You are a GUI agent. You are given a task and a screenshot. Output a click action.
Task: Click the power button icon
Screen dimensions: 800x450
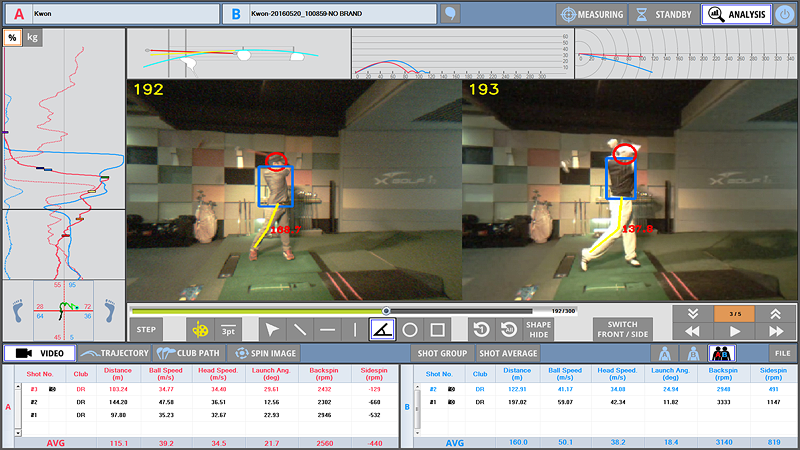(x=784, y=14)
